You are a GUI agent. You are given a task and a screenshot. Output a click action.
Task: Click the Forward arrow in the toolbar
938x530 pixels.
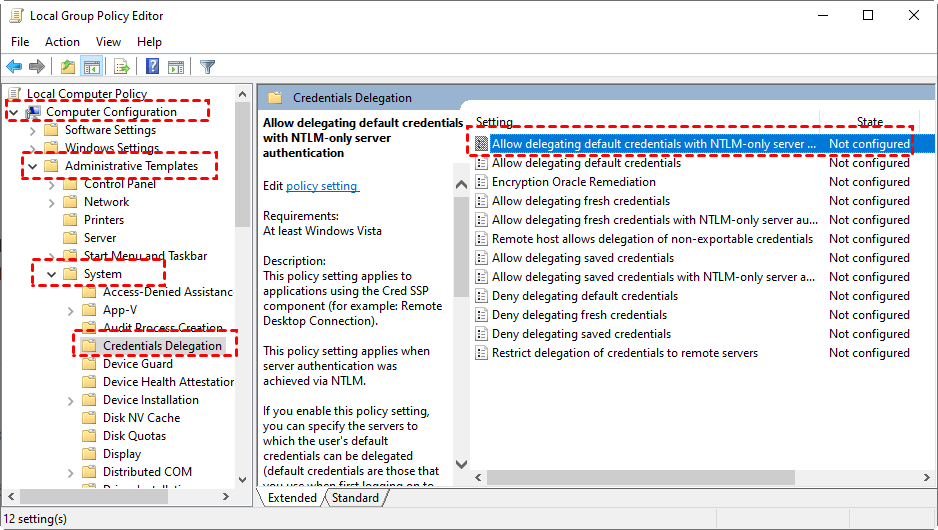[37, 67]
